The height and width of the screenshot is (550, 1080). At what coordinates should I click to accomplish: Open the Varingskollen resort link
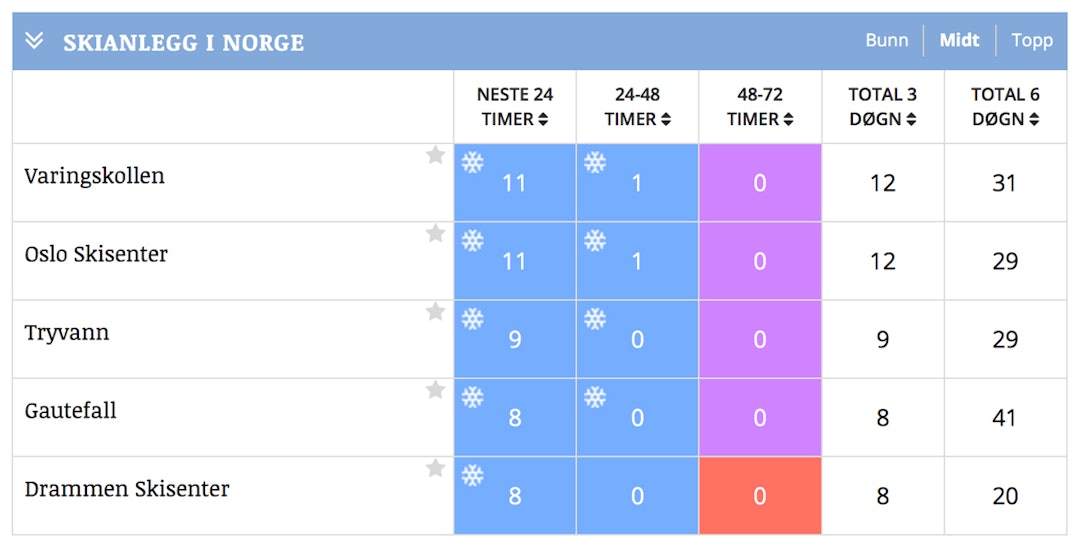(95, 176)
